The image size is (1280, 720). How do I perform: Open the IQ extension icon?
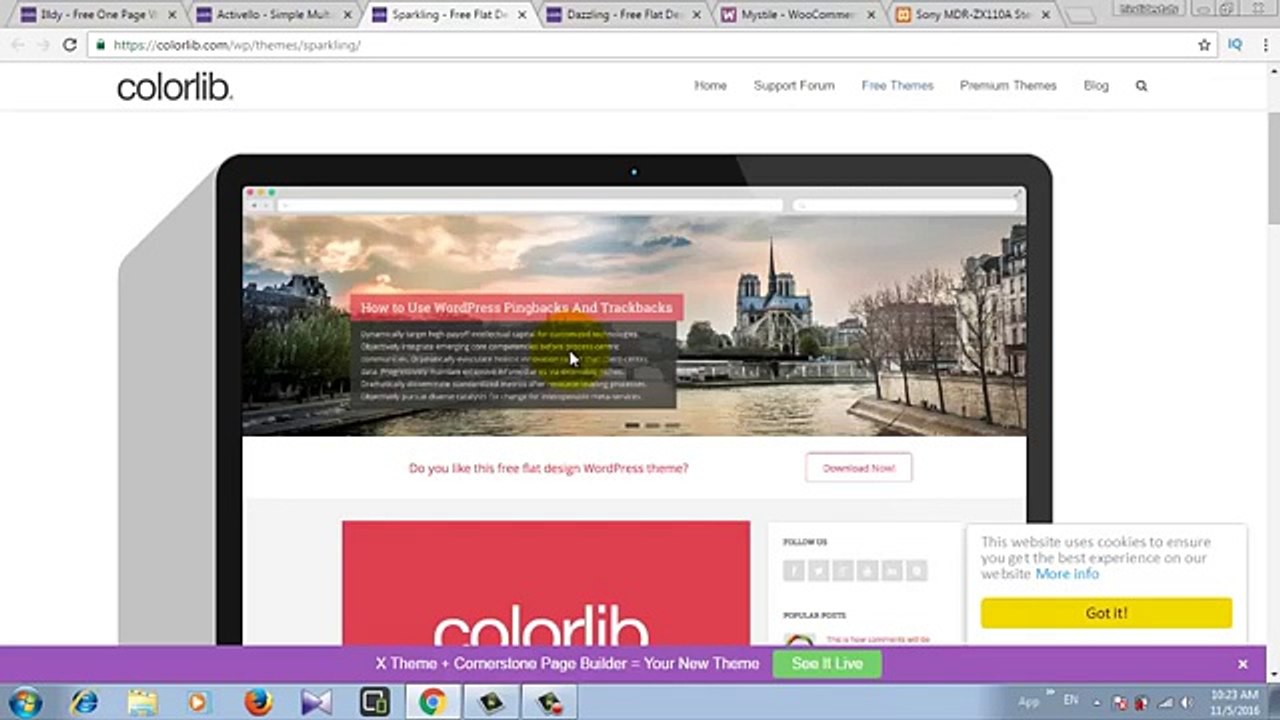pos(1235,45)
